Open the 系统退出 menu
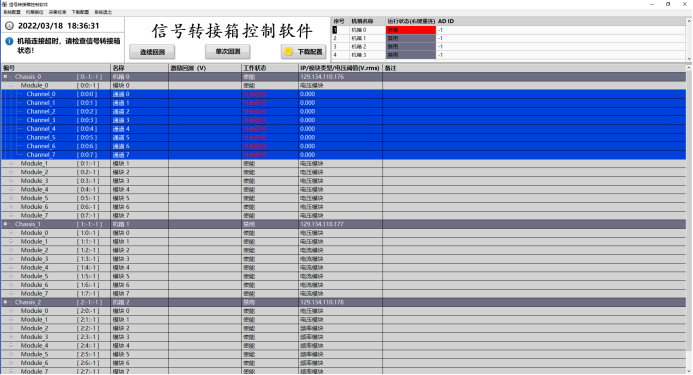693x375 pixels. tap(103, 12)
